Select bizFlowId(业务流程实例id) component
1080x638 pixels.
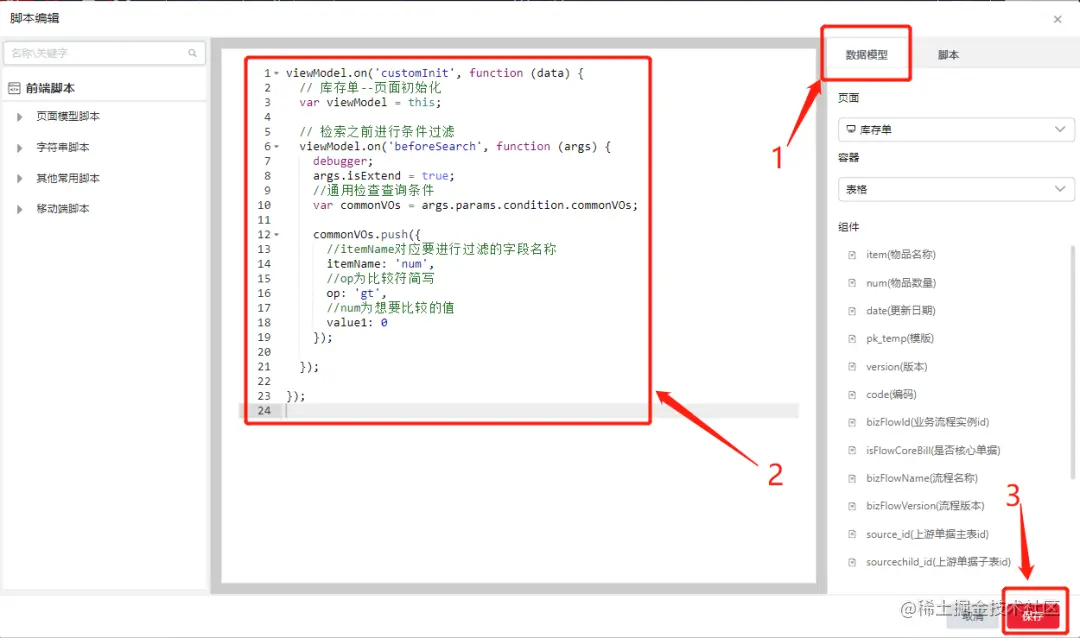coord(927,422)
